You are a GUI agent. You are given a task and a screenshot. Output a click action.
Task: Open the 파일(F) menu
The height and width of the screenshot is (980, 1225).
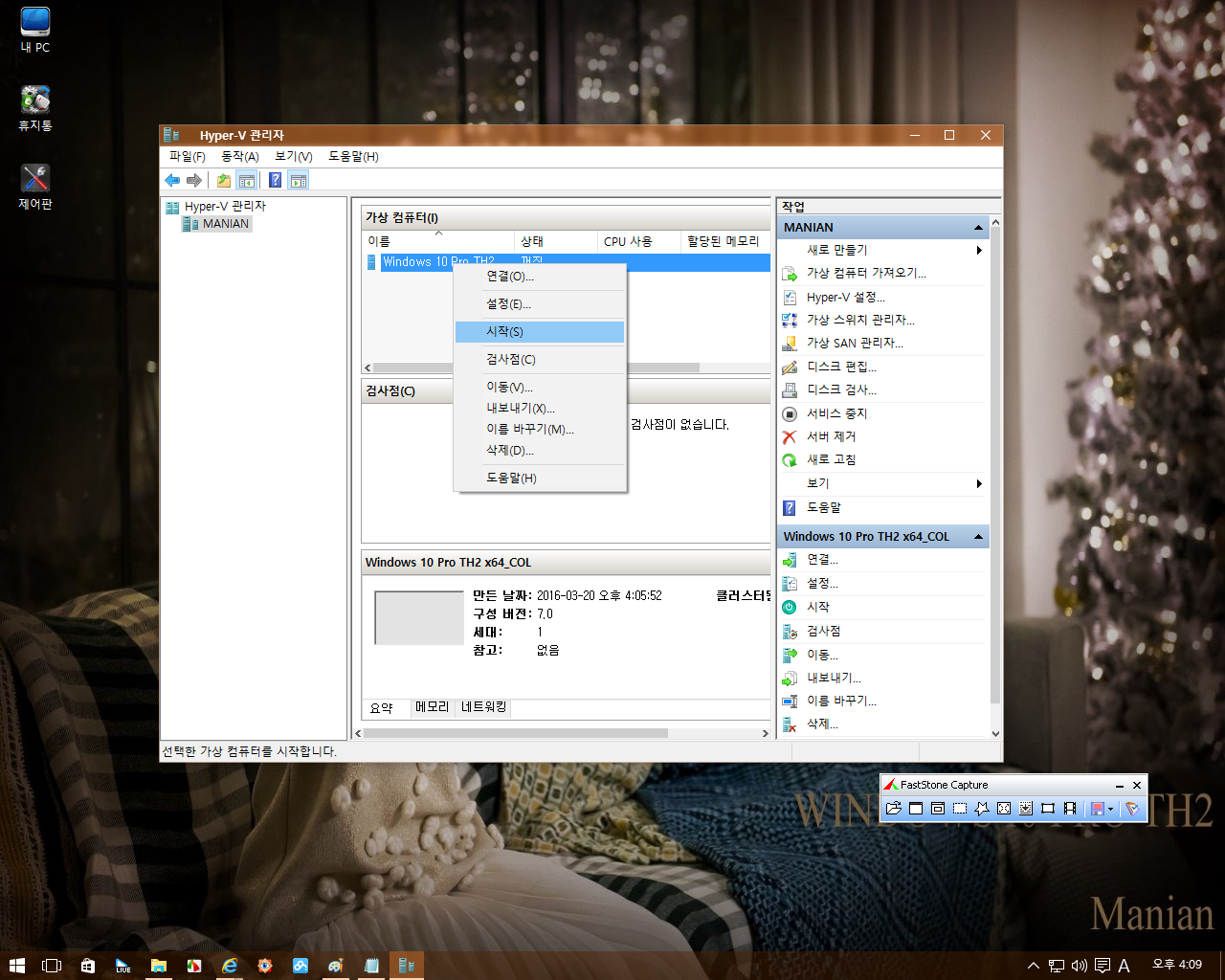point(188,156)
